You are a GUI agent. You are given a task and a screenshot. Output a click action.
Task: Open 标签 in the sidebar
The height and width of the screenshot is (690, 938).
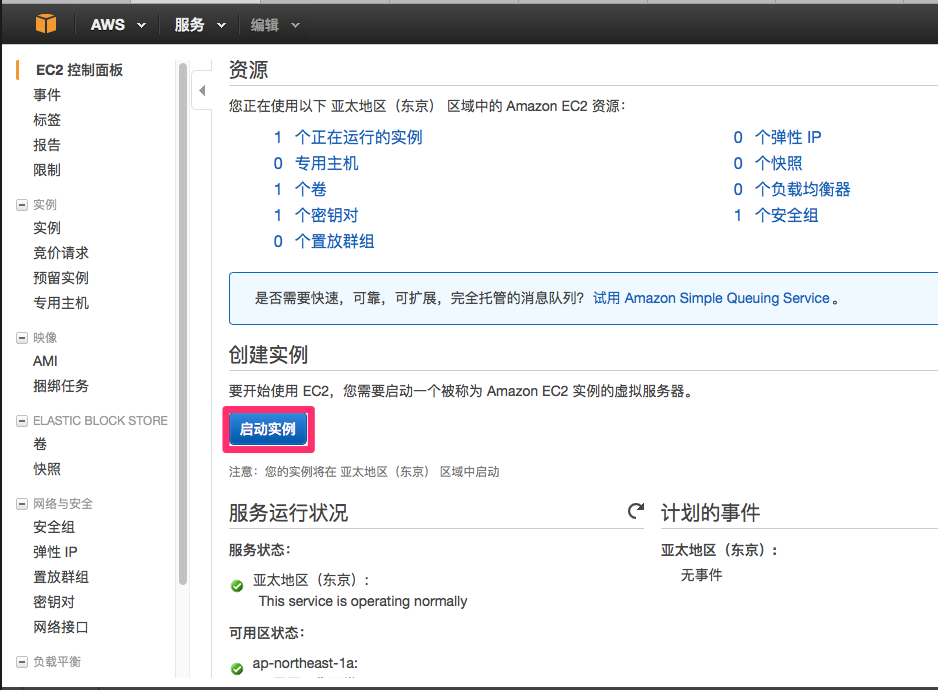pyautogui.click(x=47, y=120)
